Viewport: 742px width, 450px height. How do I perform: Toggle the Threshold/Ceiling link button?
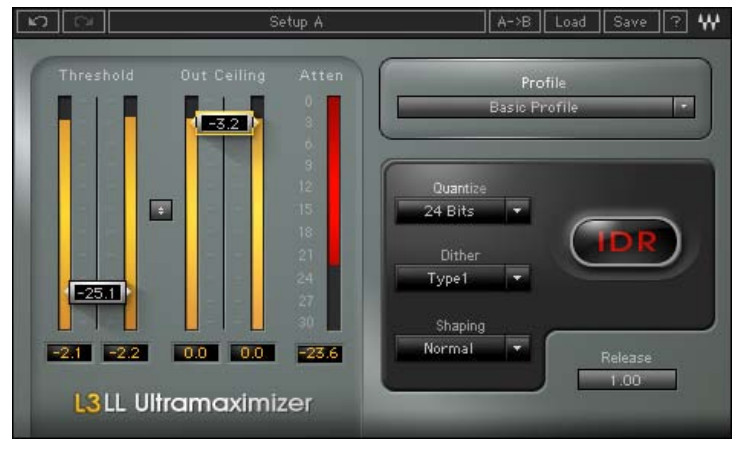click(x=161, y=210)
